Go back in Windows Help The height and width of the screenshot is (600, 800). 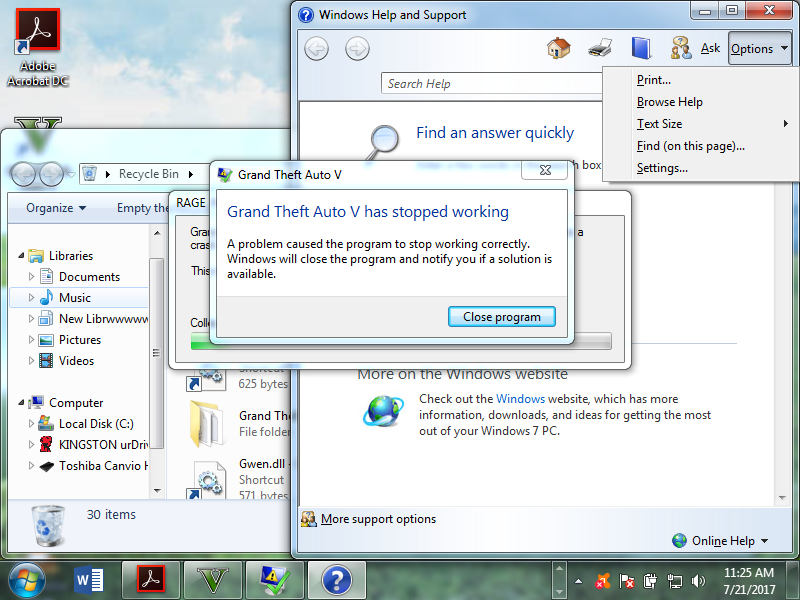pyautogui.click(x=316, y=49)
